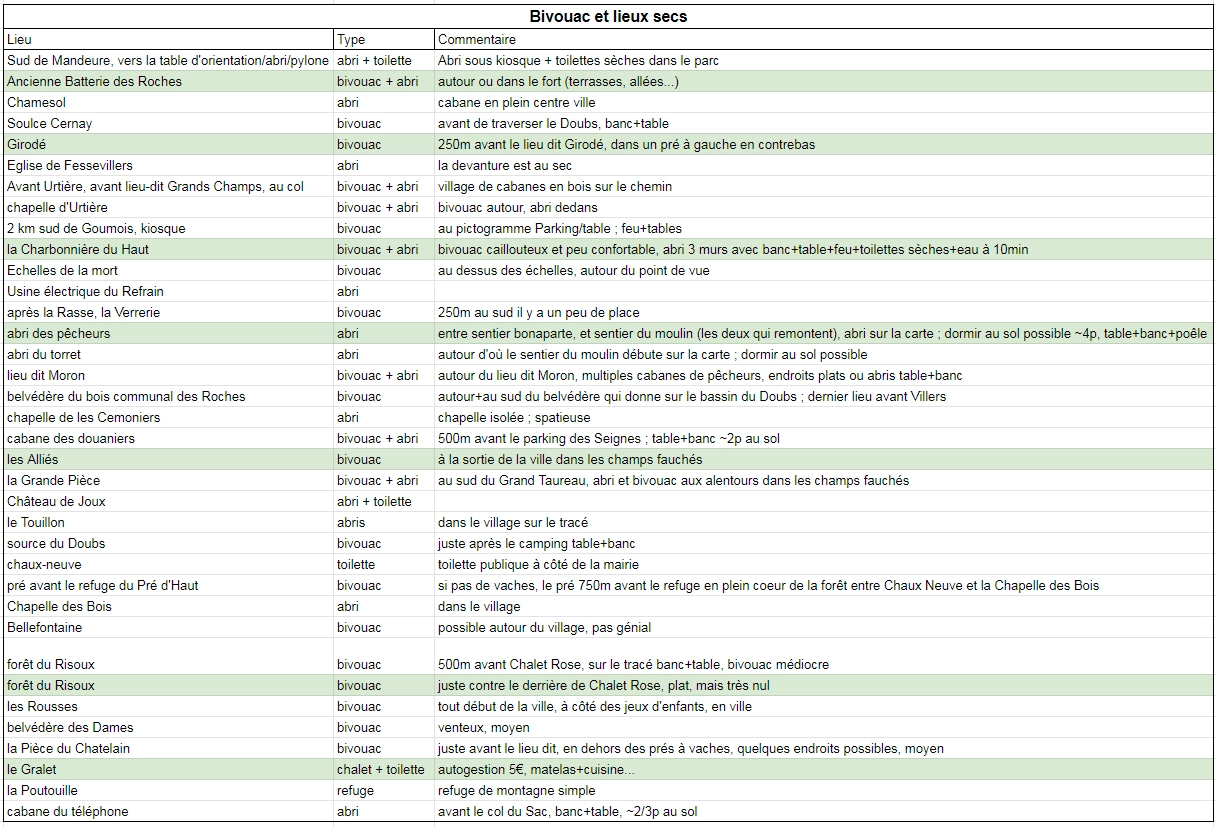Select the 'lieu dit Moron' cell
The image size is (1216, 827).
169,376
